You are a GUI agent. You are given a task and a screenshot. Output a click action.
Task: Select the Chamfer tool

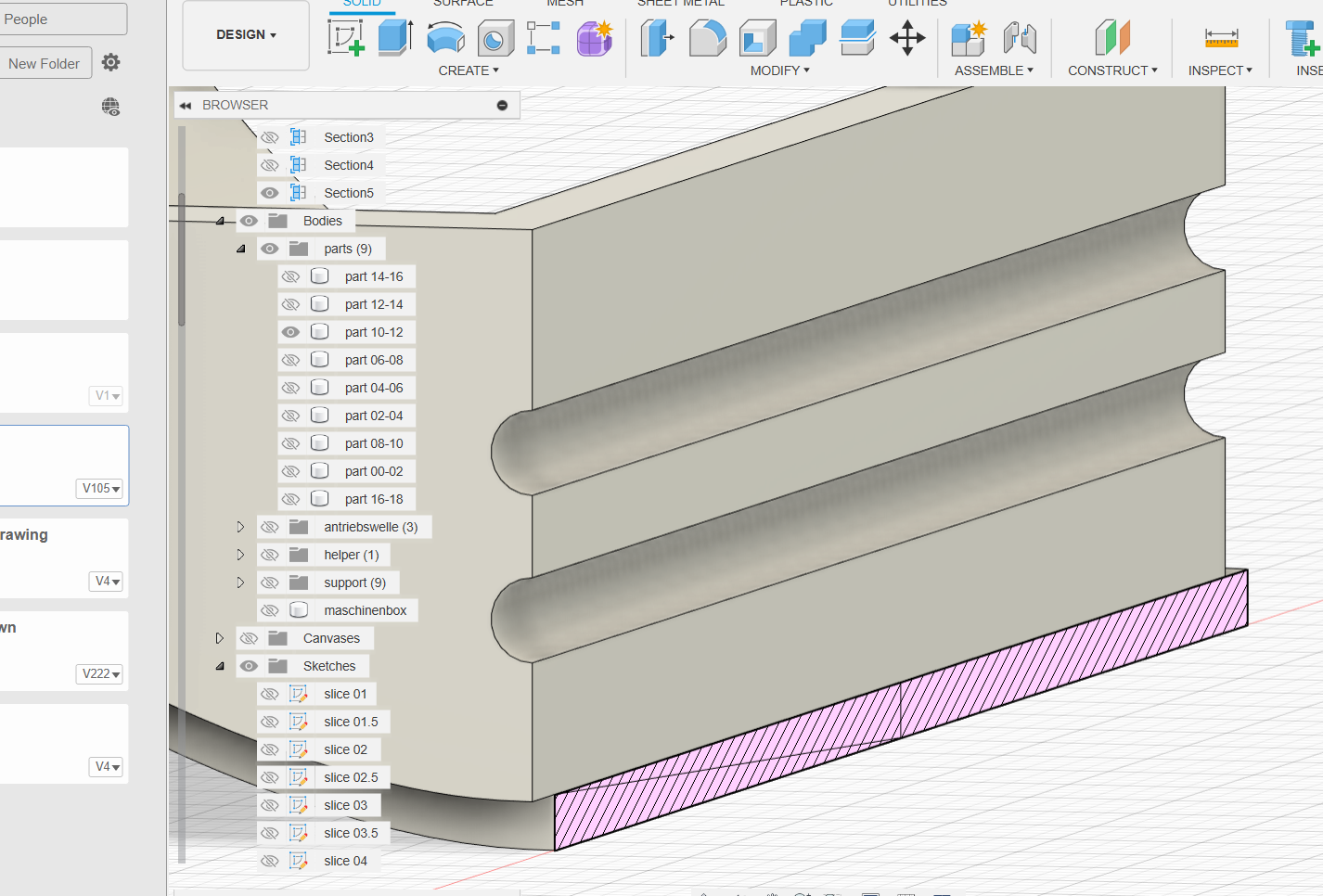[x=756, y=38]
